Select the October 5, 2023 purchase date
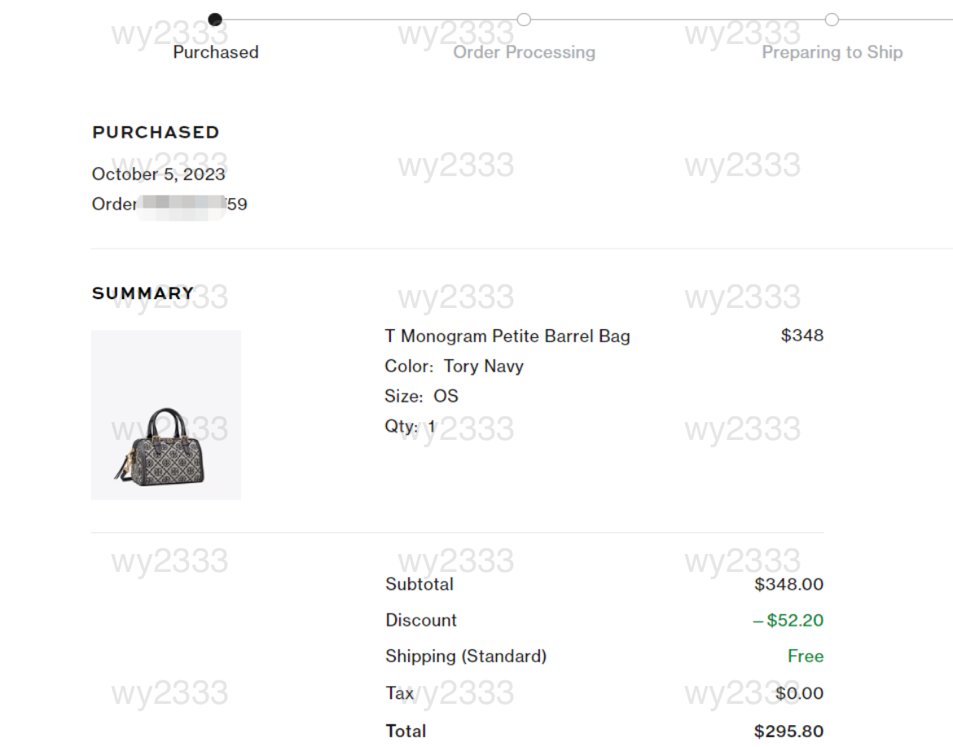The width and height of the screenshot is (953, 748). pos(158,174)
